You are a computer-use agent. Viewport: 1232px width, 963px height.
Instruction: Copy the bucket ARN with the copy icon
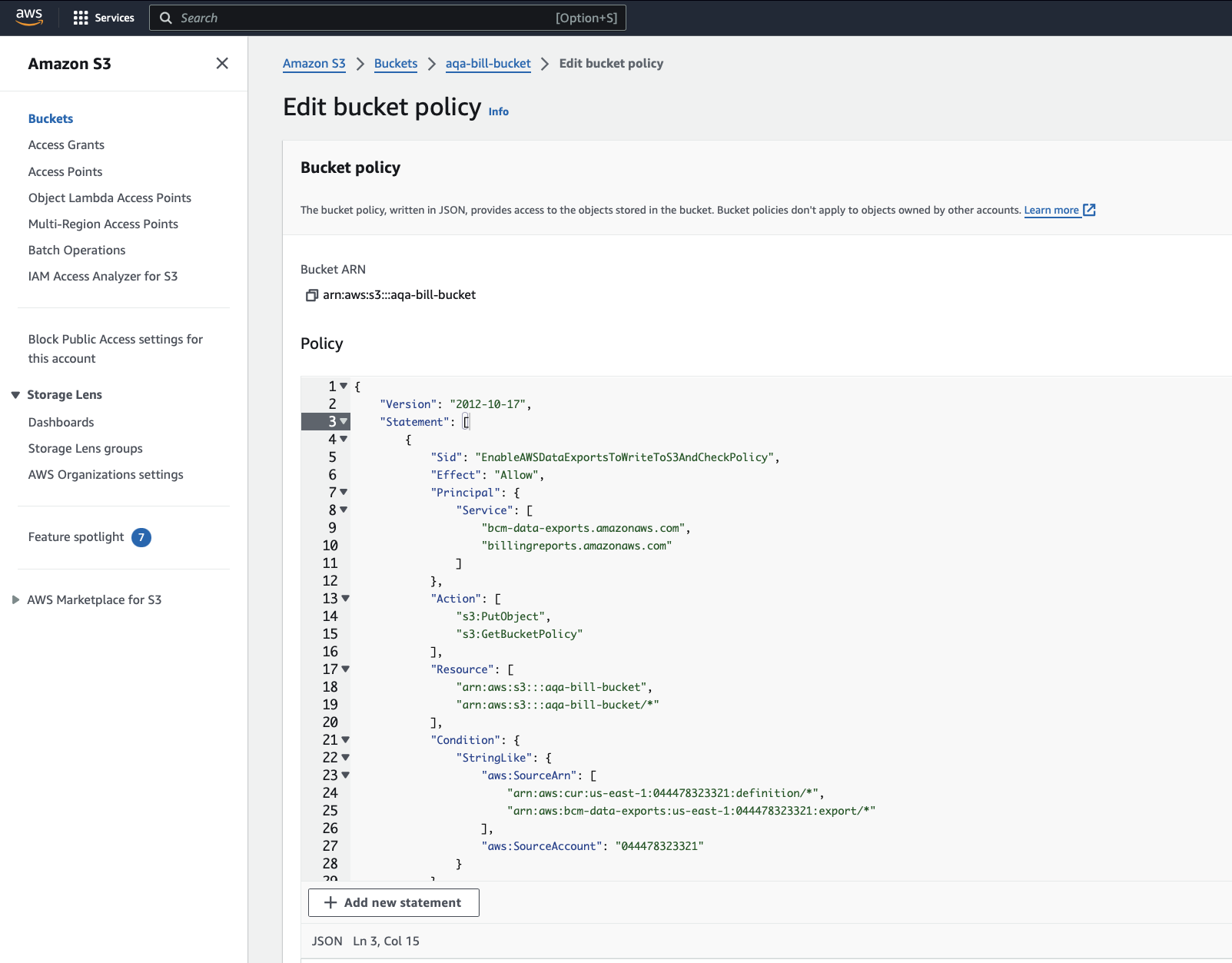pyautogui.click(x=311, y=295)
